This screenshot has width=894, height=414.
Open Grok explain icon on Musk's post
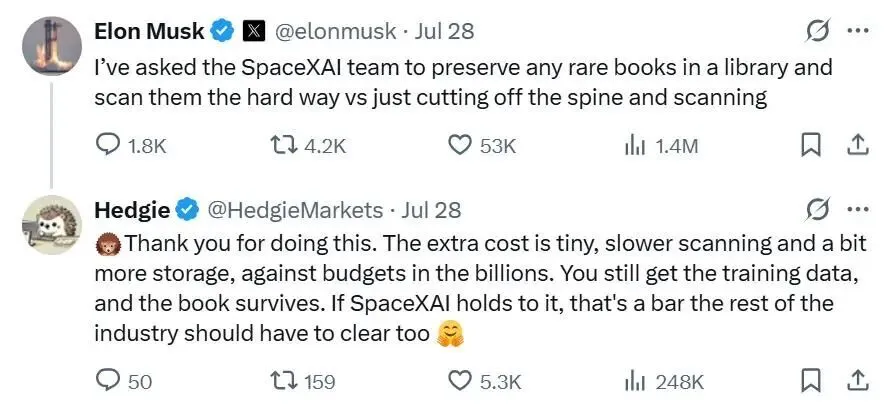coord(816,32)
